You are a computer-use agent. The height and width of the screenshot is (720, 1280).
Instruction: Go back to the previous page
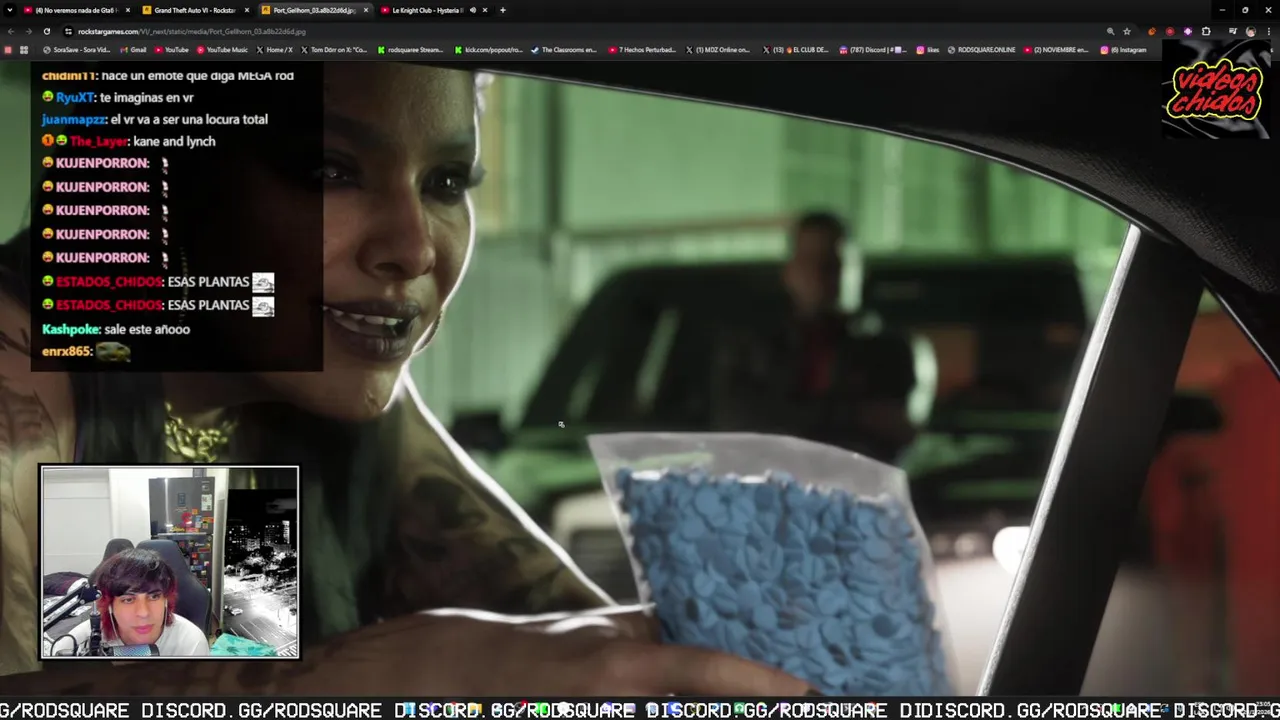click(x=11, y=31)
